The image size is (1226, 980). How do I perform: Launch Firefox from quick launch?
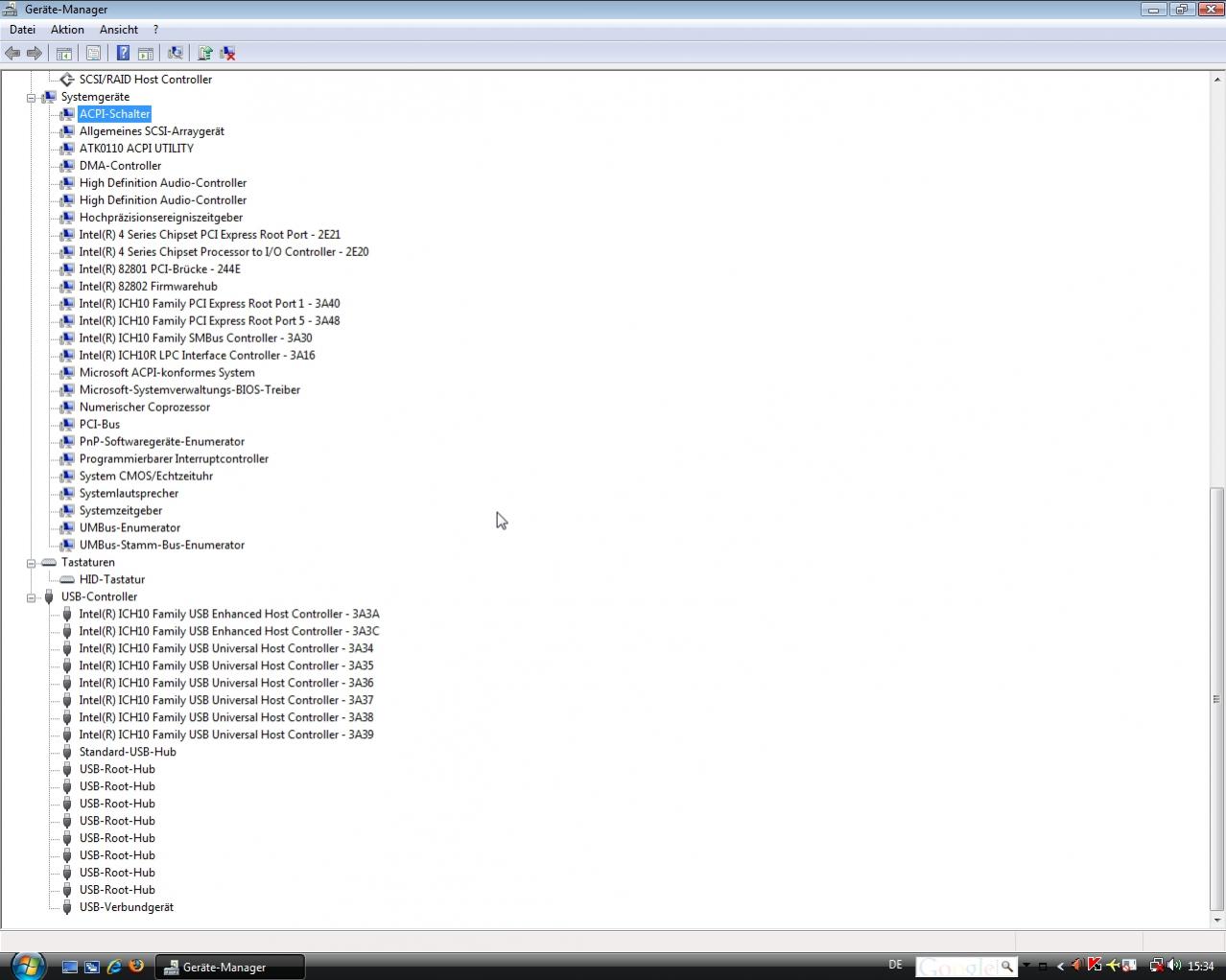click(x=136, y=967)
